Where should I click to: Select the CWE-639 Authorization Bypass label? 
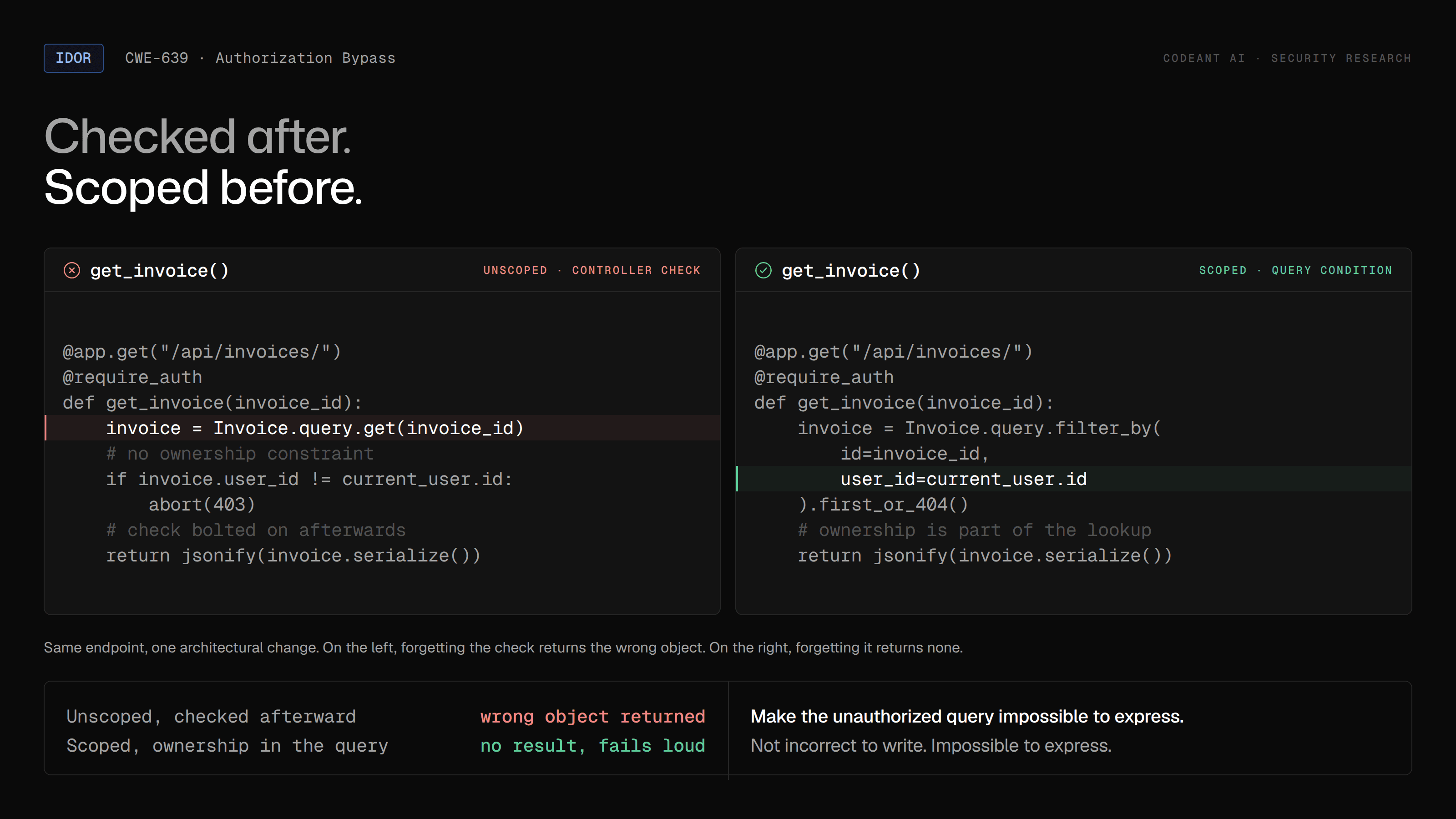260,58
